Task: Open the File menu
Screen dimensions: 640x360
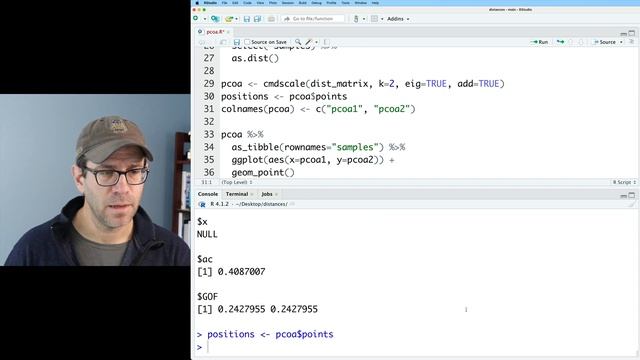Action: coord(224,3)
